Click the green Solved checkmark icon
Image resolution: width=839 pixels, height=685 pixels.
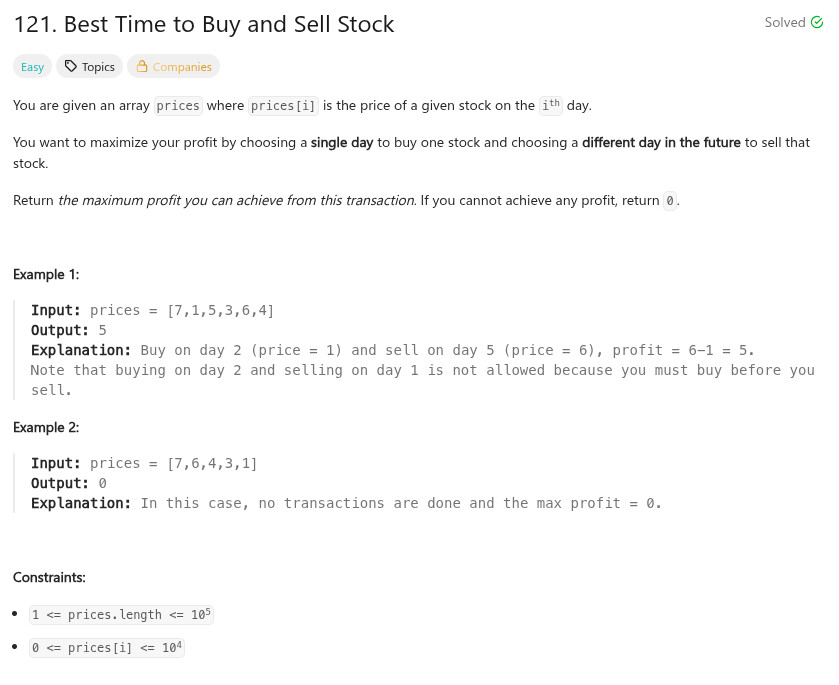click(x=817, y=23)
